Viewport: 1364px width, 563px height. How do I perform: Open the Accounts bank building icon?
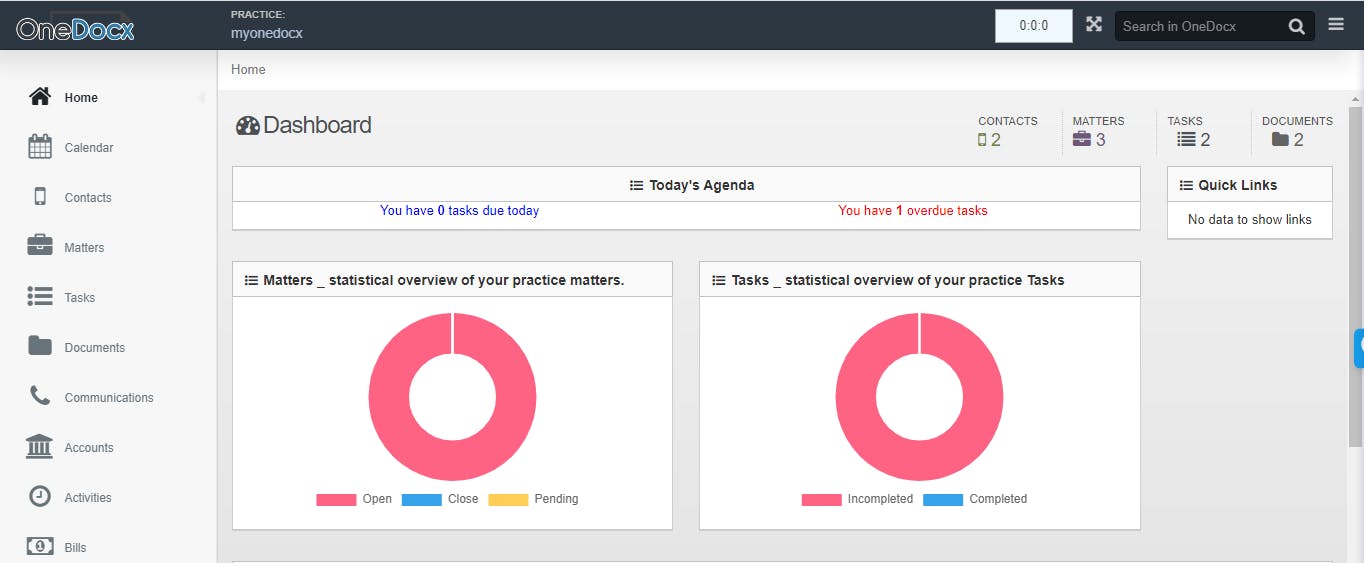click(40, 447)
